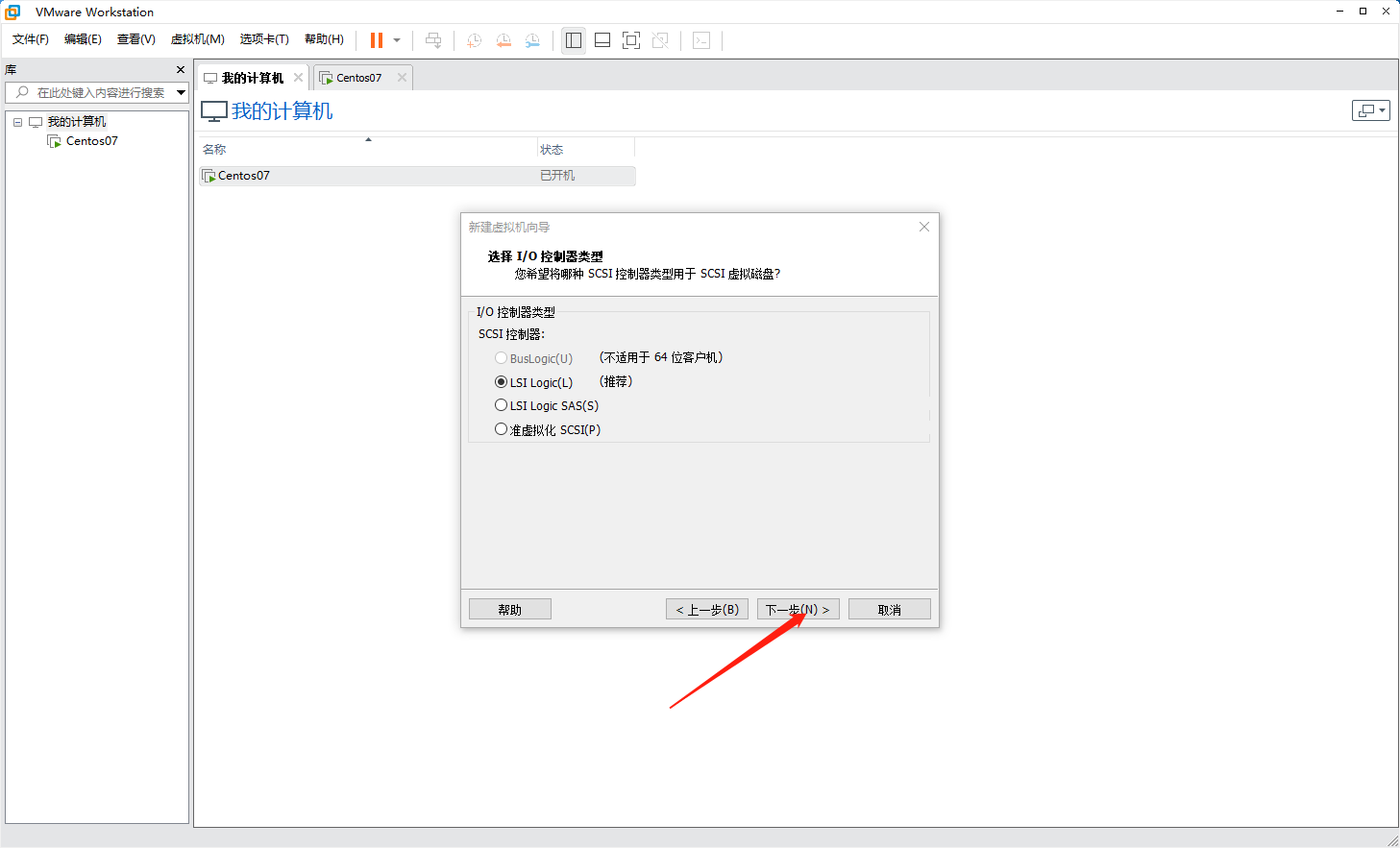Screen dimensions: 1400x848
Task: Open the snapshot manager
Action: (532, 40)
